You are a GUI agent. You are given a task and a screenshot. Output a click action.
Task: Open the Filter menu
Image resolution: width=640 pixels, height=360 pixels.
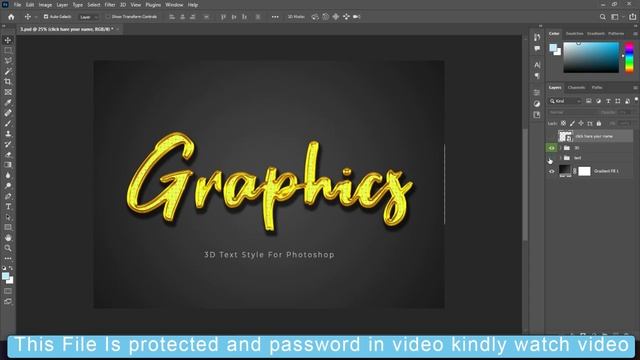[110, 5]
